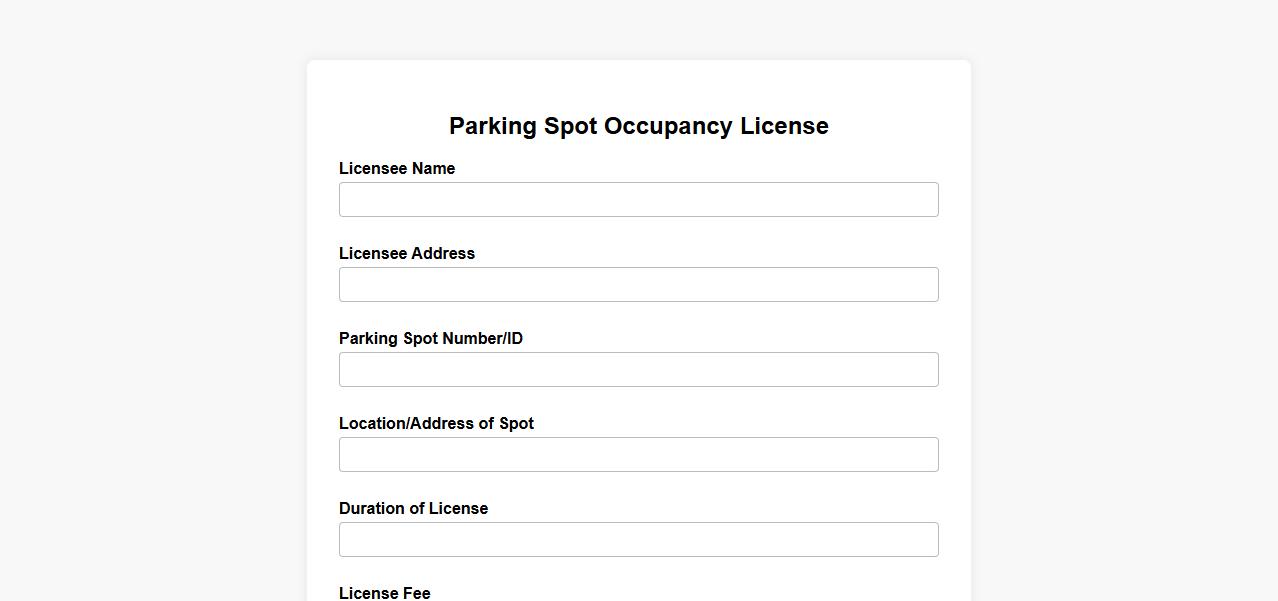Viewport: 1278px width, 601px height.
Task: Put cursor in the spot location box
Action: (638, 454)
